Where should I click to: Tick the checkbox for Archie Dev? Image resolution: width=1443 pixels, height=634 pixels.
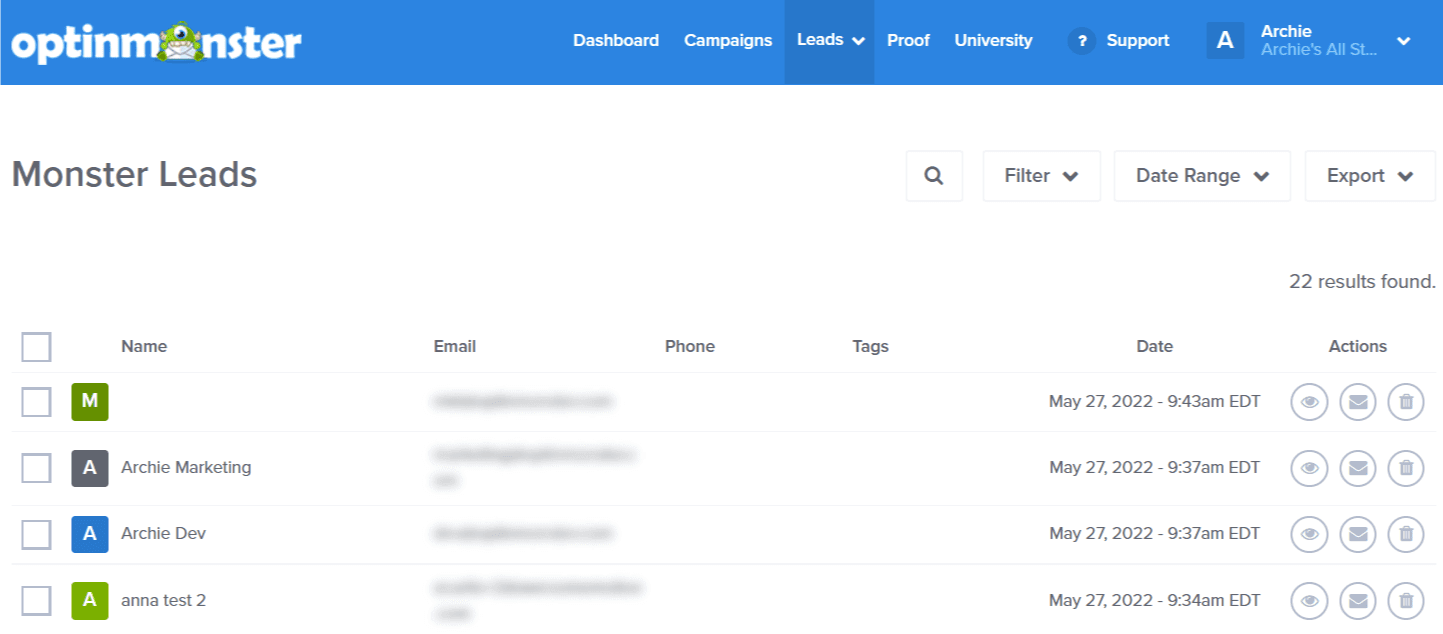(36, 533)
